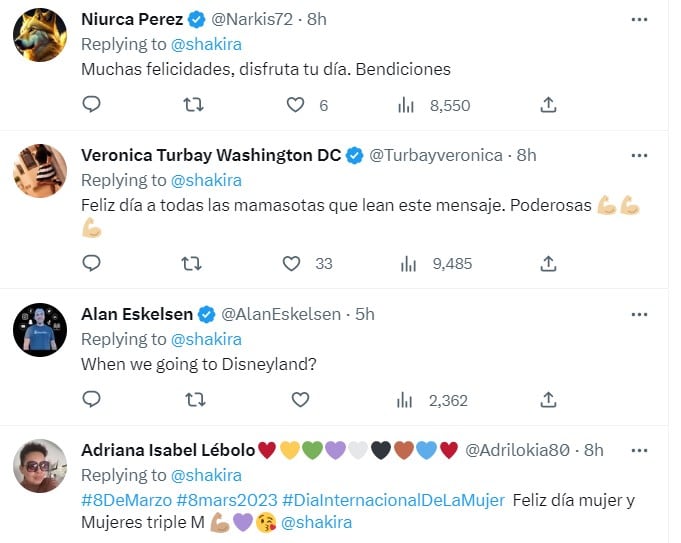Reply to Niurca Perez's tweet

91,104
